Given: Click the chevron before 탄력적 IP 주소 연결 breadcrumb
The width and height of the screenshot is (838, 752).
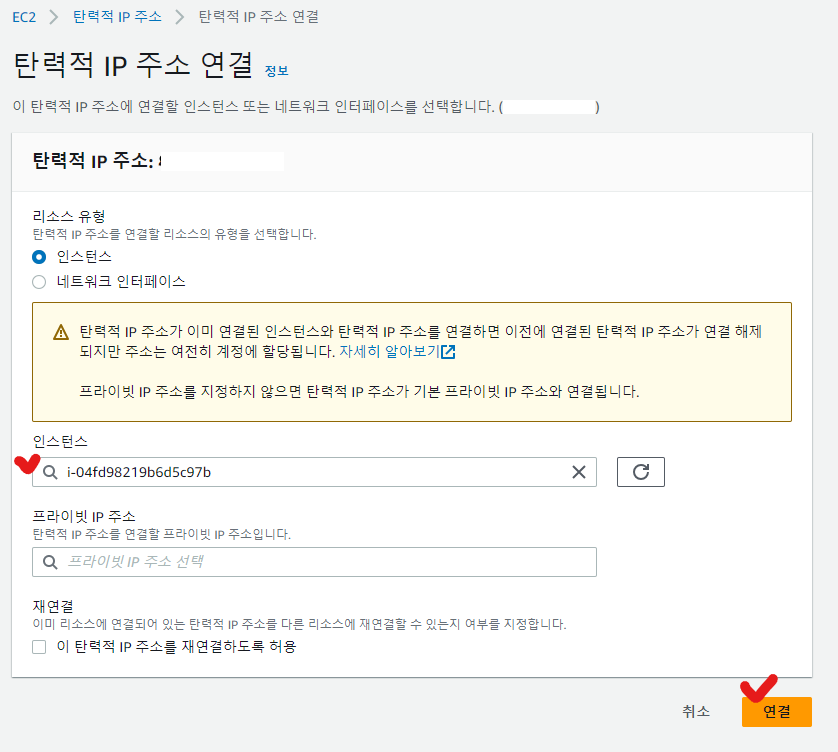Looking at the screenshot, I should 180,17.
